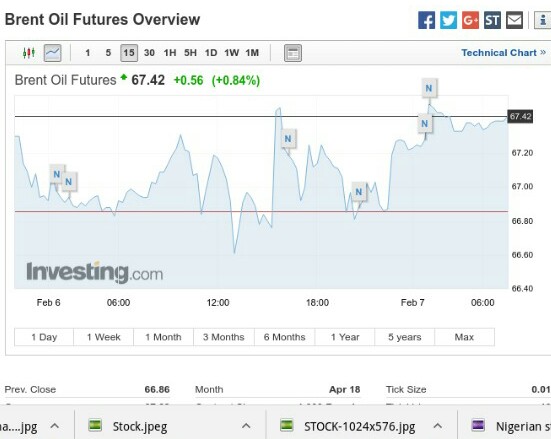Image resolution: width=551 pixels, height=439 pixels.
Task: Open the Technical Chart link
Action: pyautogui.click(x=504, y=53)
